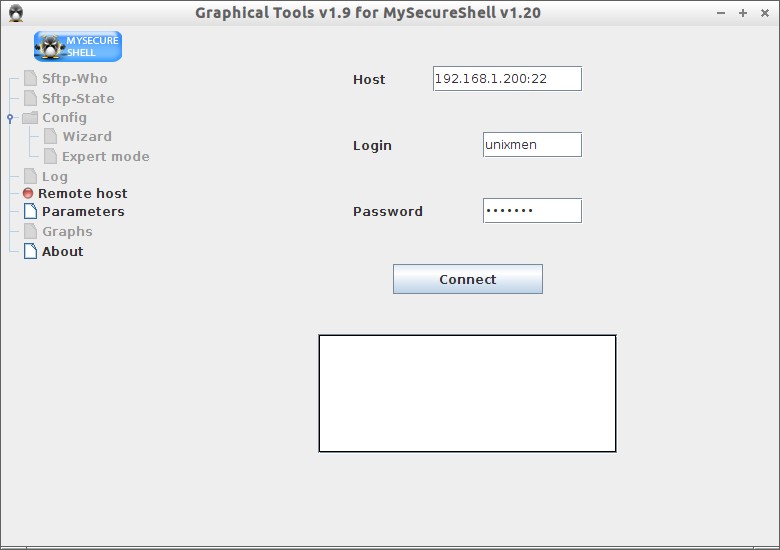Screen dimensions: 780x550
Task: Collapse the Config tree node handle
Action: click(x=10, y=118)
